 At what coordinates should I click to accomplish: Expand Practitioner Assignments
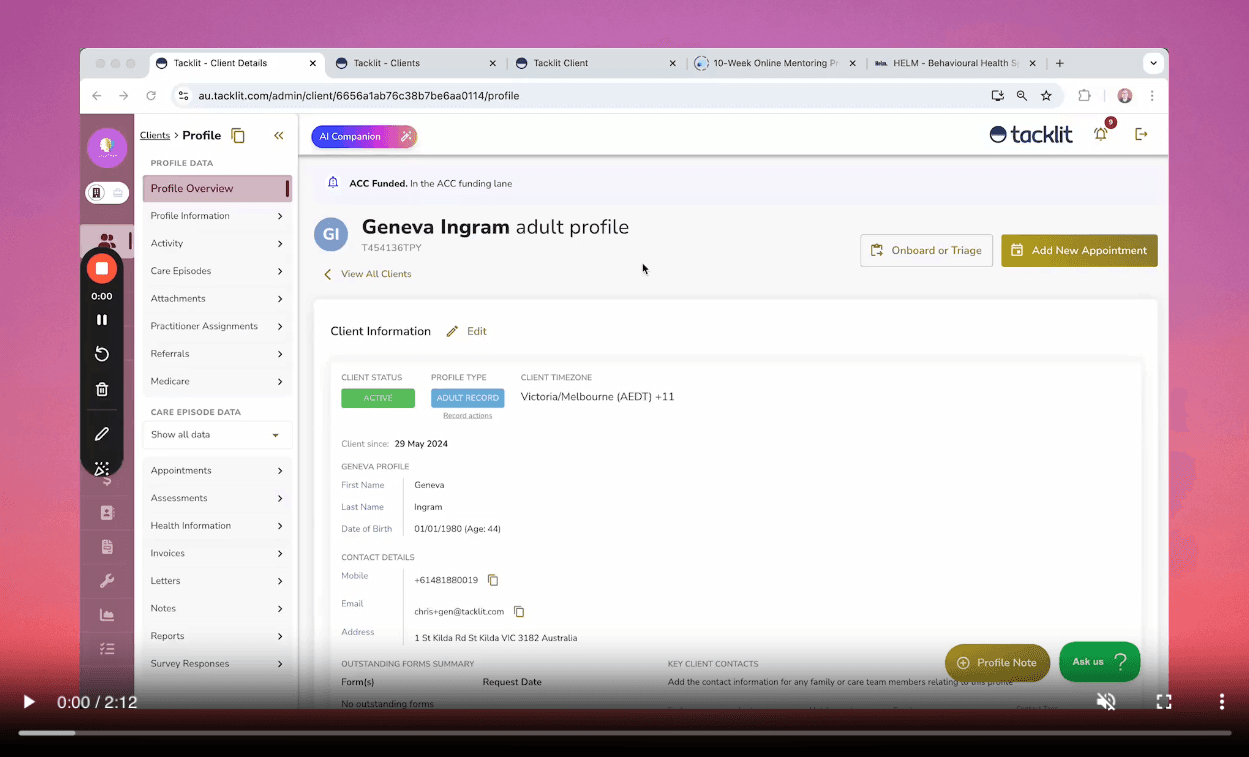[x=217, y=326]
